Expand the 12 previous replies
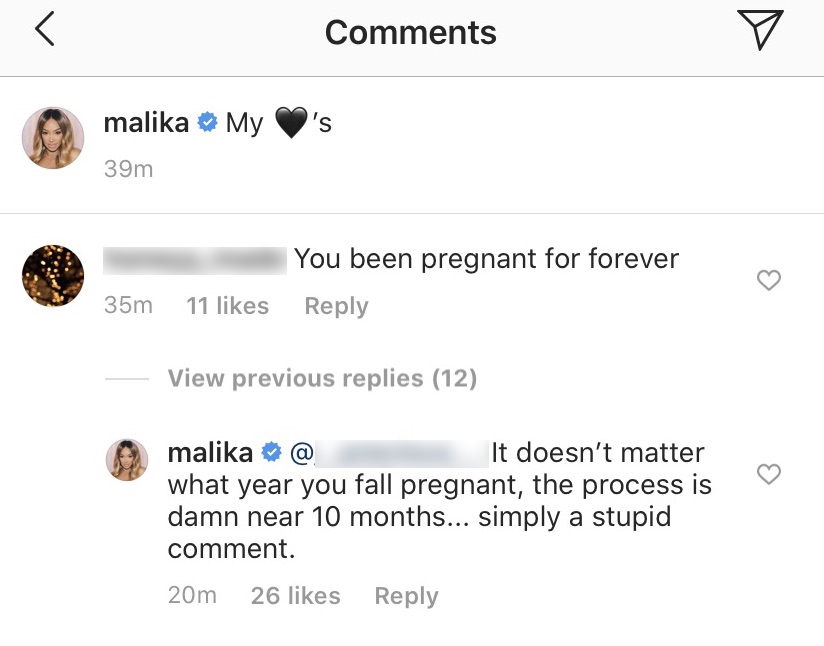This screenshot has height=646, width=824. [321, 378]
